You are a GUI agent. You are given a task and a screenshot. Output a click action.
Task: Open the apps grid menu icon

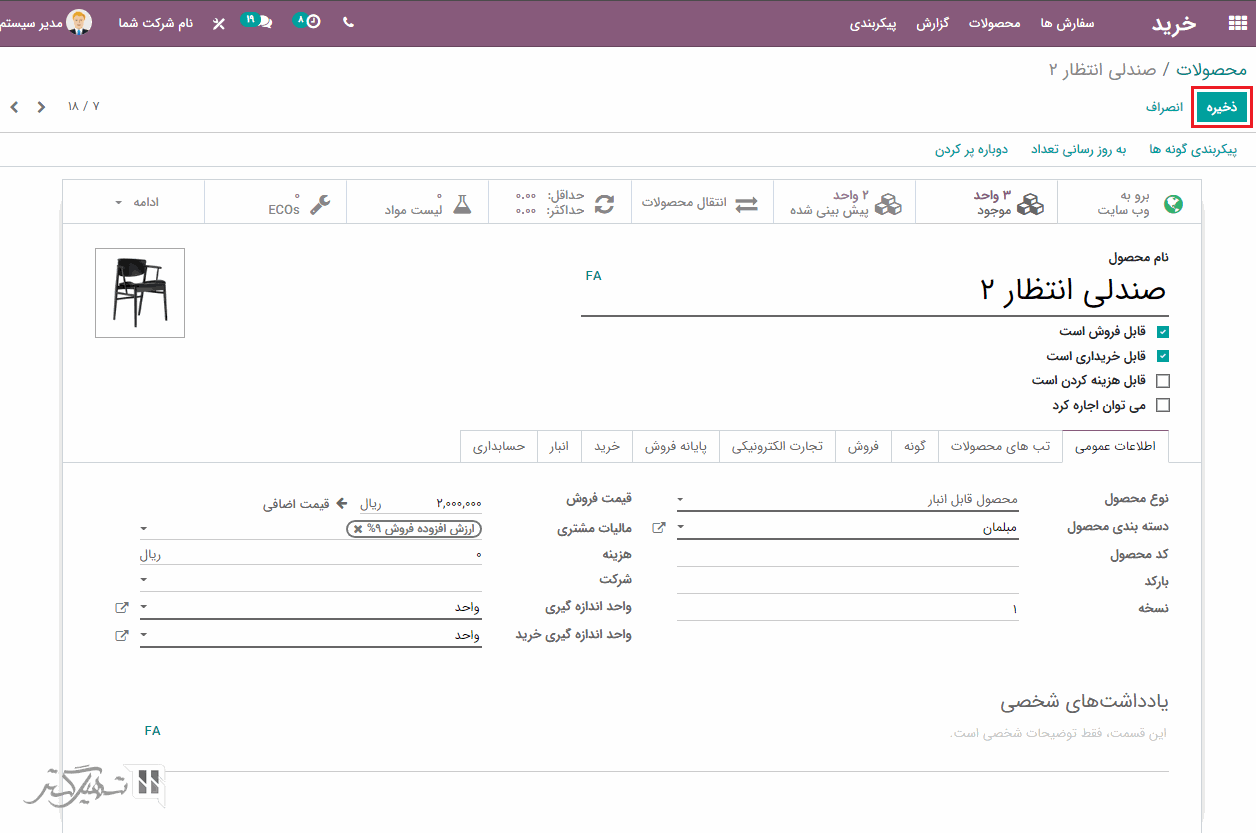(1237, 23)
